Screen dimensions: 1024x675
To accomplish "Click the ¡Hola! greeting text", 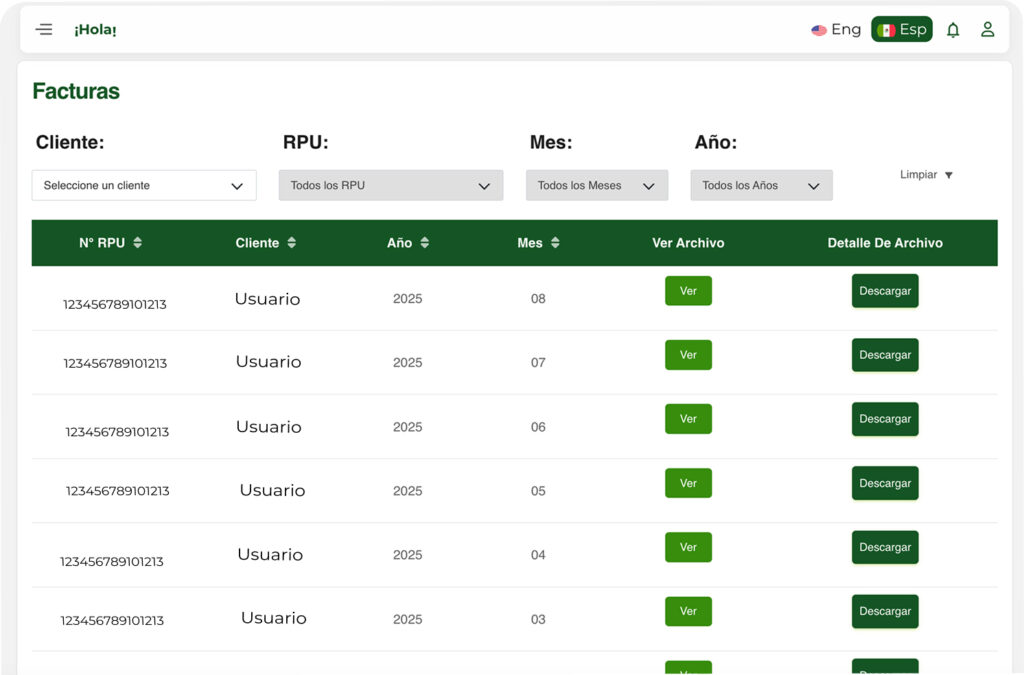I will tap(95, 30).
